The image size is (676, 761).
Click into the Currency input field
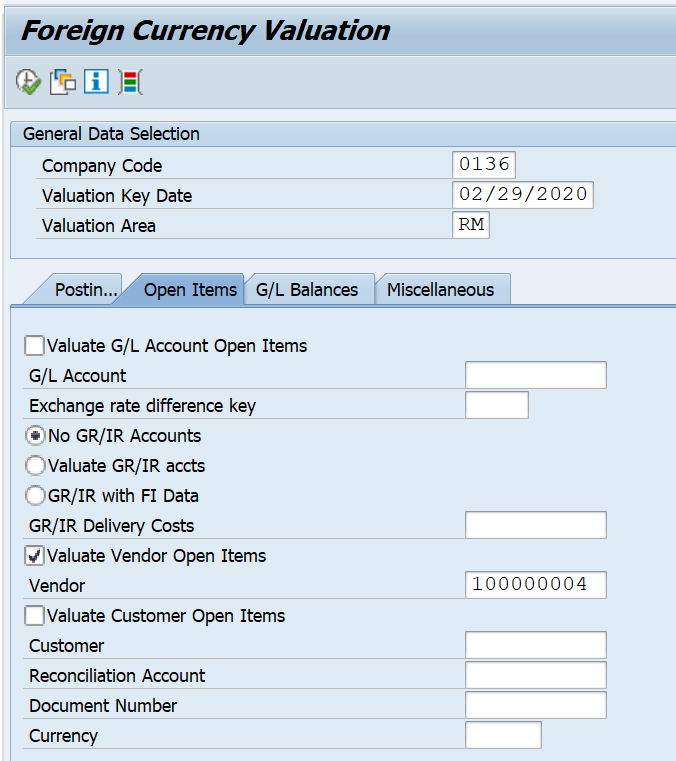[503, 735]
